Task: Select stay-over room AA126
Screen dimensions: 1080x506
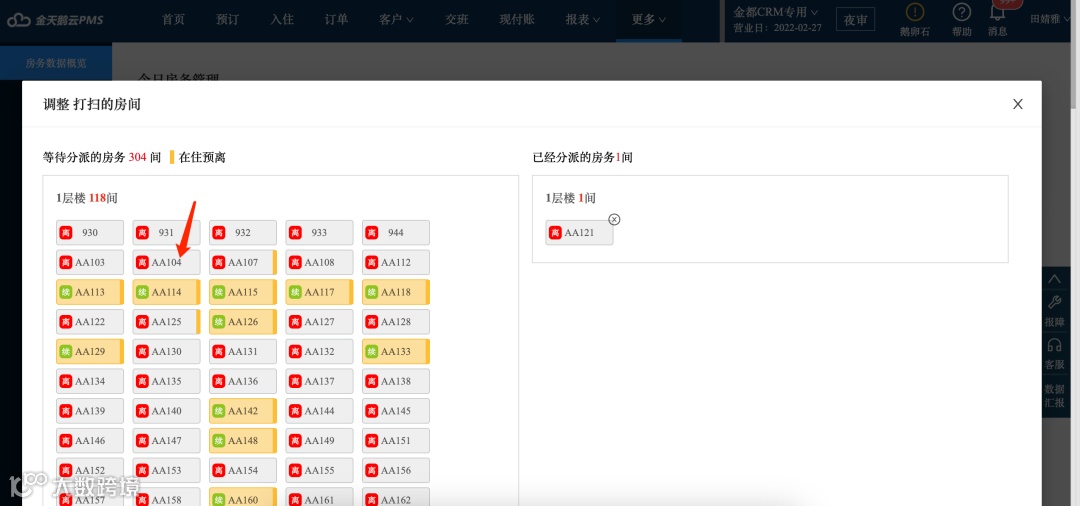Action: 243,321
